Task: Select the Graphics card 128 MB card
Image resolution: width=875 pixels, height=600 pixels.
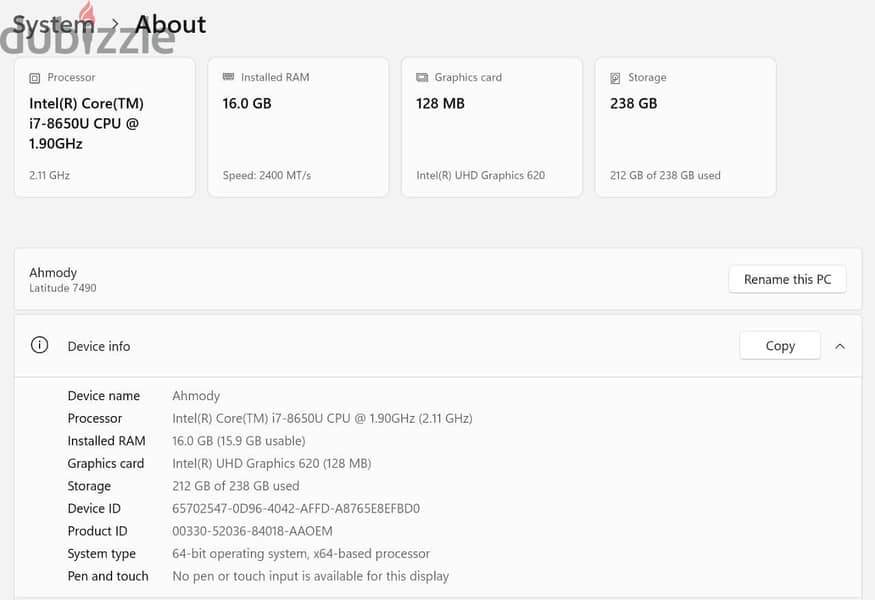Action: pos(492,127)
